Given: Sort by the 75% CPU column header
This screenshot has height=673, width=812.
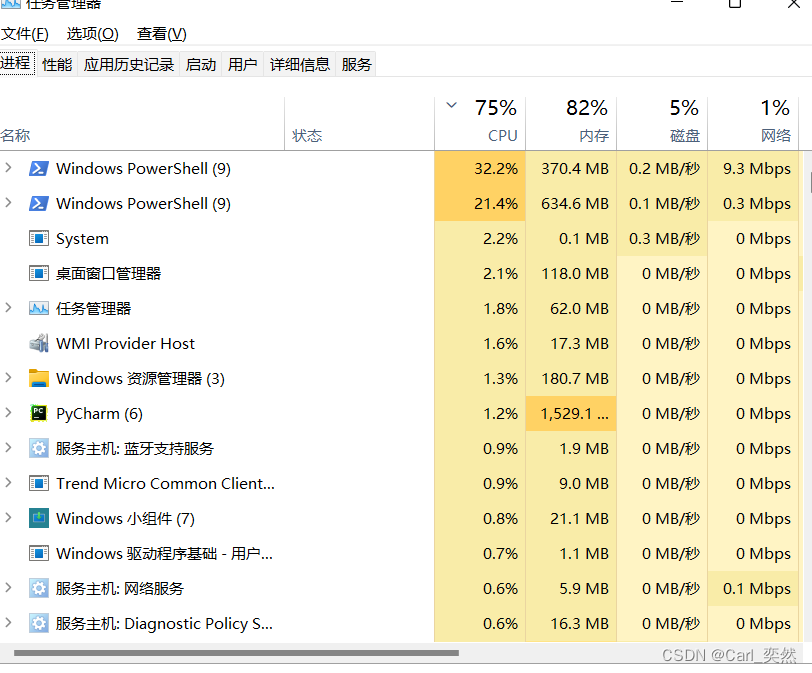Looking at the screenshot, I should 480,124.
